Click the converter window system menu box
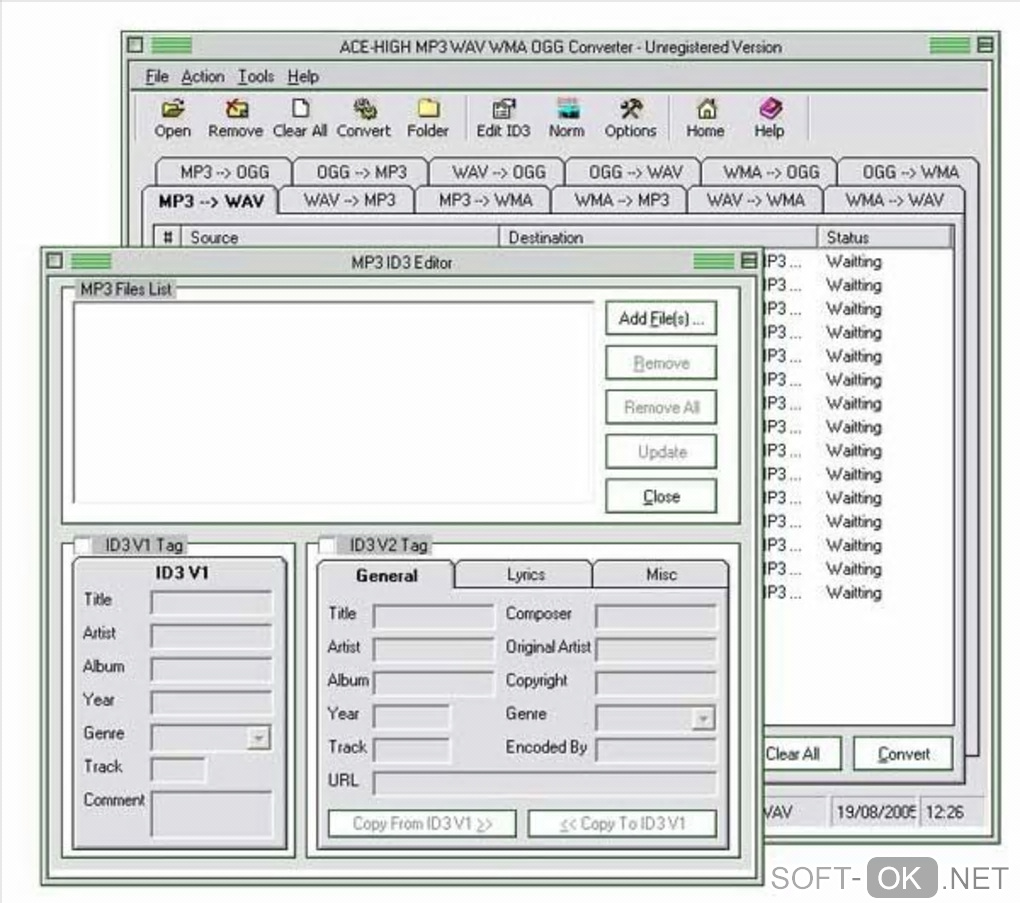This screenshot has height=903, width=1020. click(135, 45)
